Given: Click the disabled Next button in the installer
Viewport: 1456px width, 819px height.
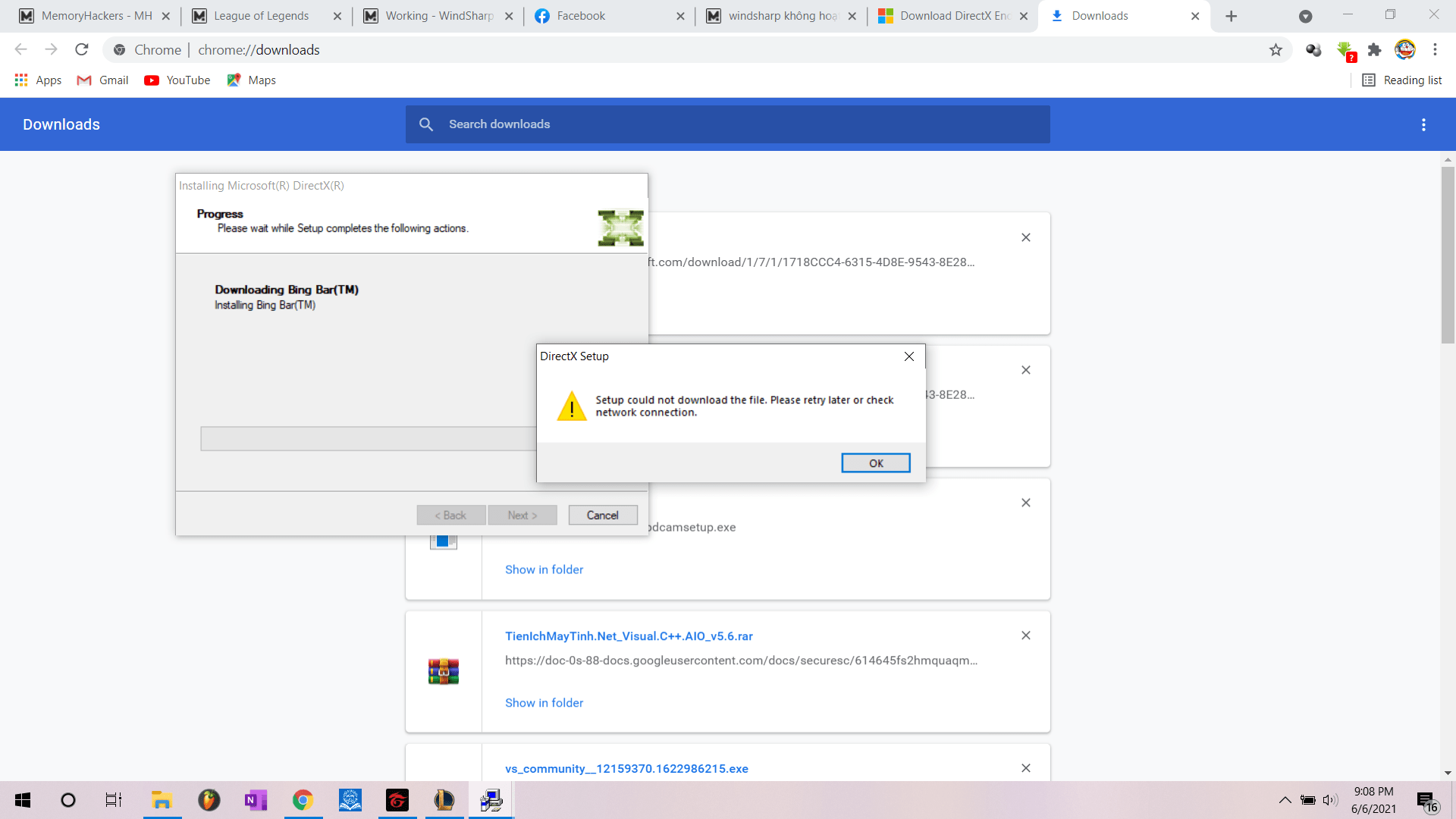Looking at the screenshot, I should pyautogui.click(x=522, y=515).
